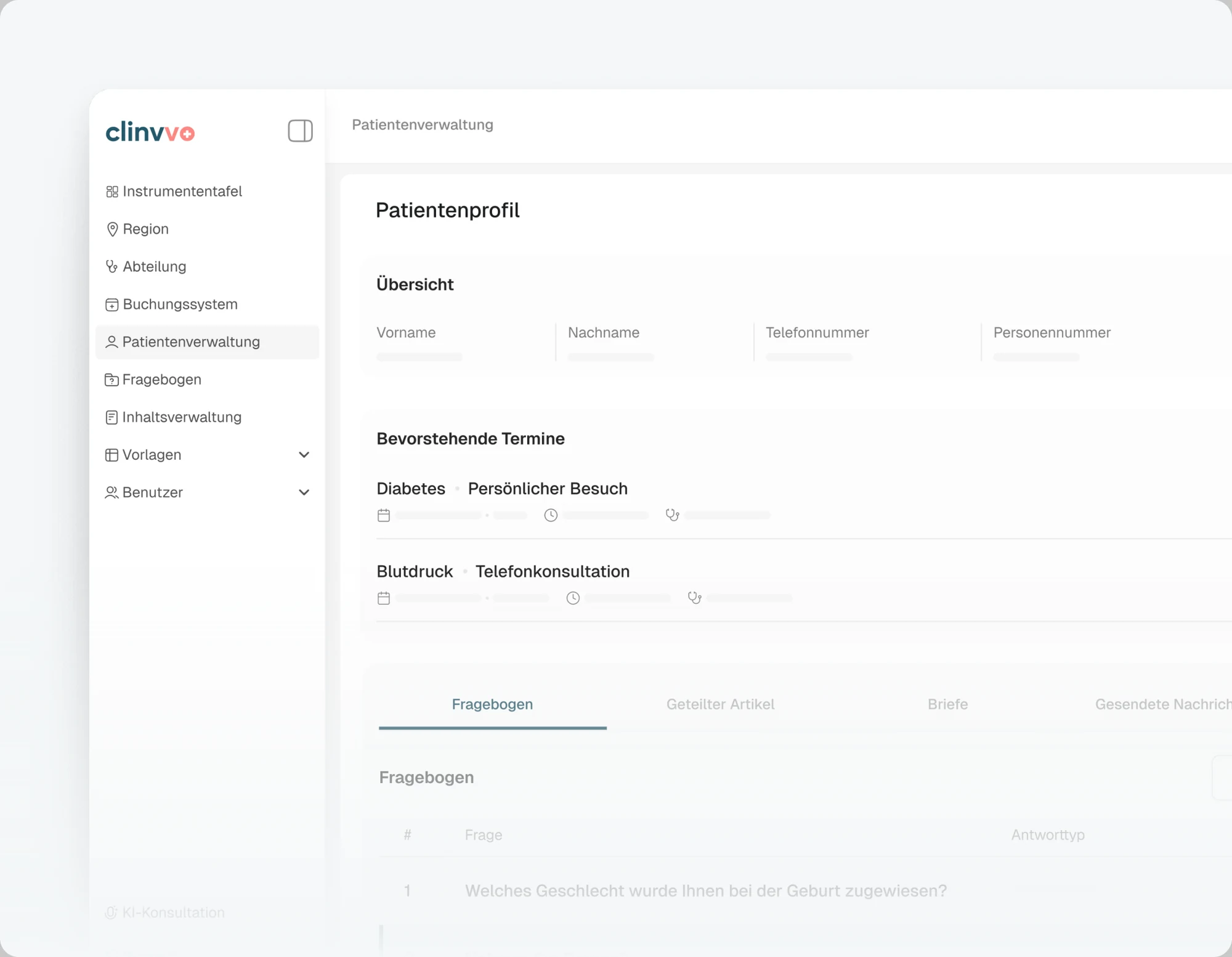This screenshot has height=957, width=1232.
Task: Click the Inhaltsverwaltung document icon
Action: (111, 417)
